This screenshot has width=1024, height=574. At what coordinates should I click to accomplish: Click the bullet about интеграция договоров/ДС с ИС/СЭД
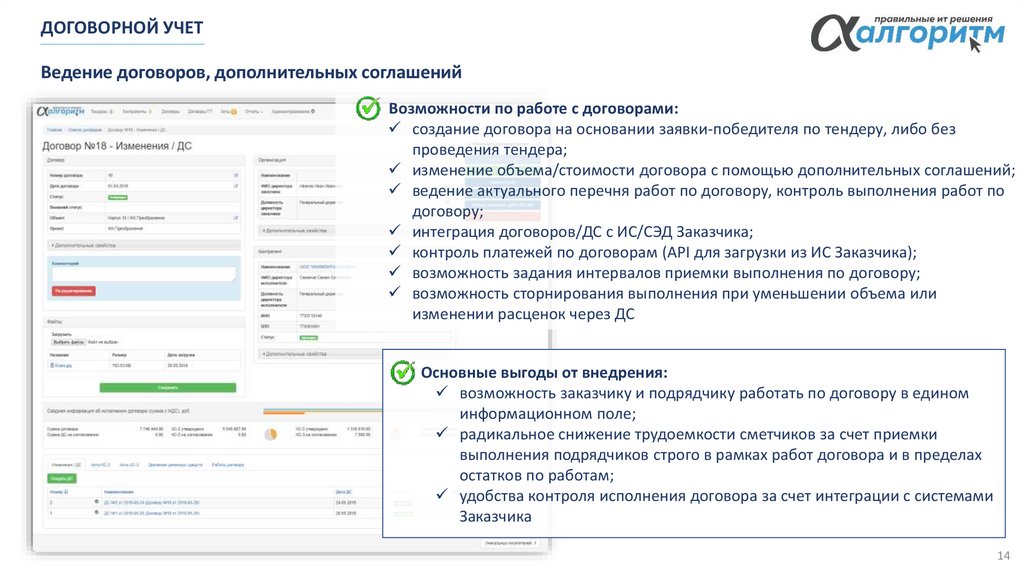(x=582, y=232)
